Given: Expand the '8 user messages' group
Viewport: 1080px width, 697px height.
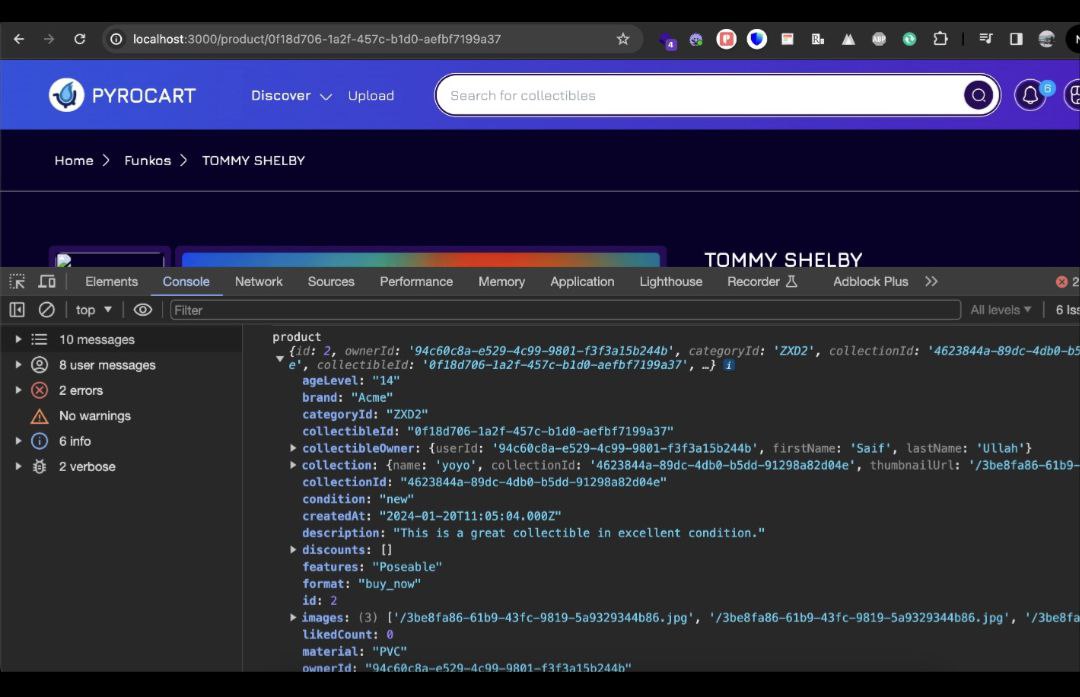Looking at the screenshot, I should pyautogui.click(x=19, y=365).
